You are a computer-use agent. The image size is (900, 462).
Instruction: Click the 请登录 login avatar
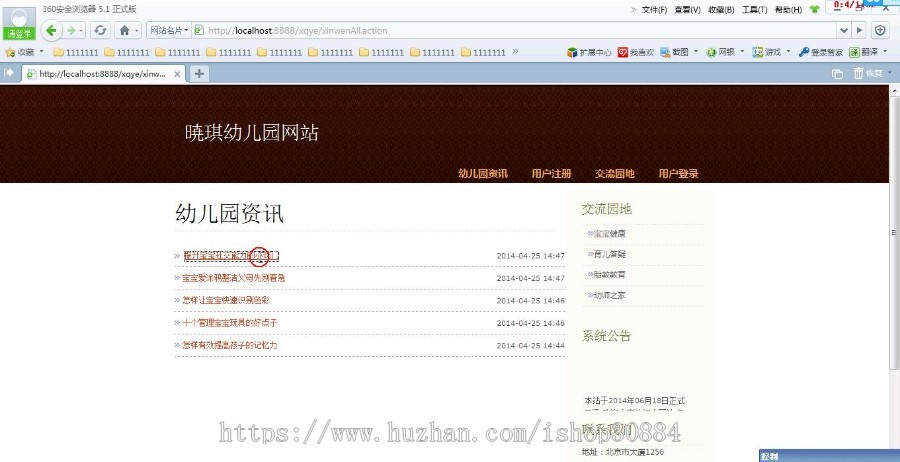coord(20,23)
